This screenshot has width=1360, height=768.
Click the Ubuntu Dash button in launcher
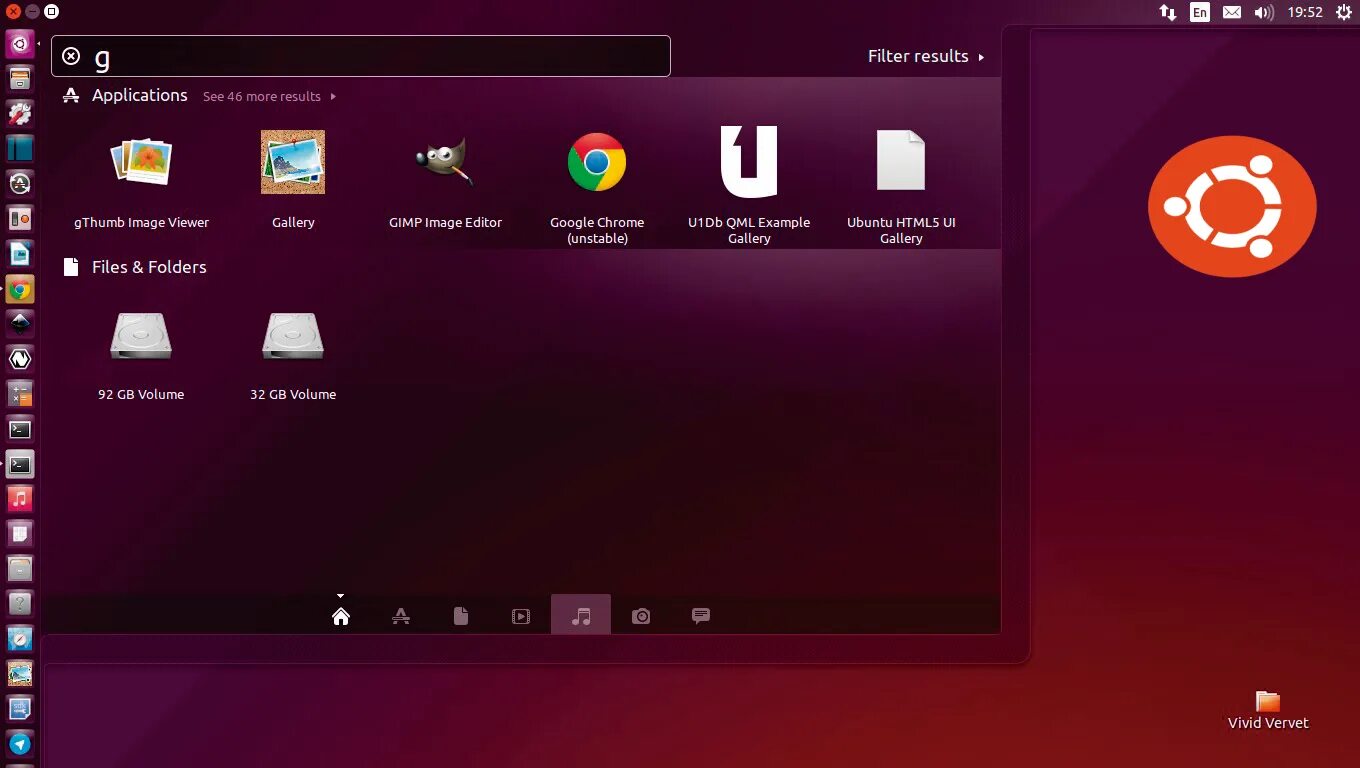click(x=20, y=44)
